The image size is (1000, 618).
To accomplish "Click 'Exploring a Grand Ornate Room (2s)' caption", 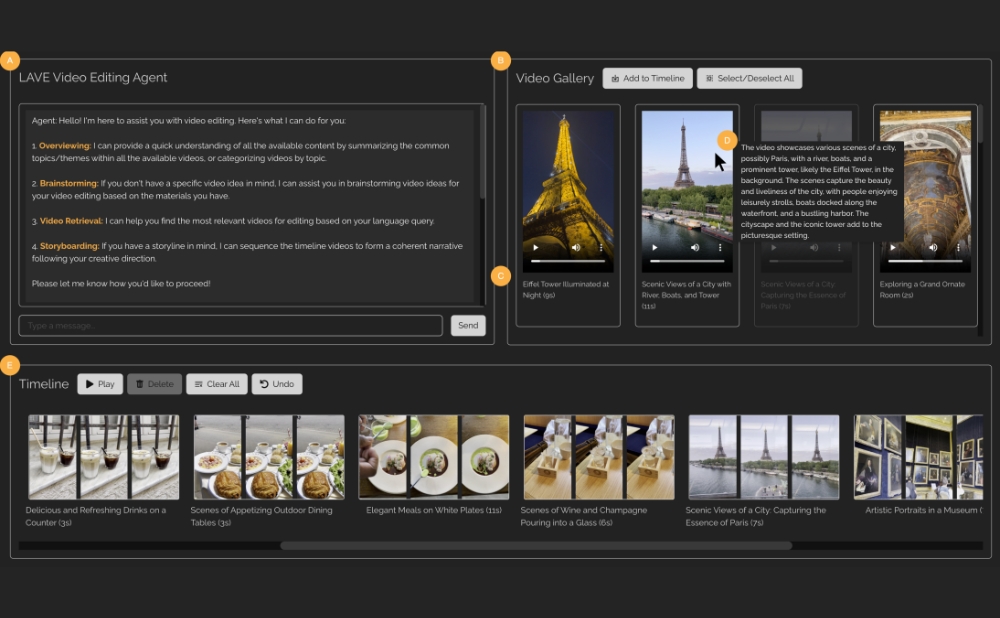I will [x=922, y=290].
